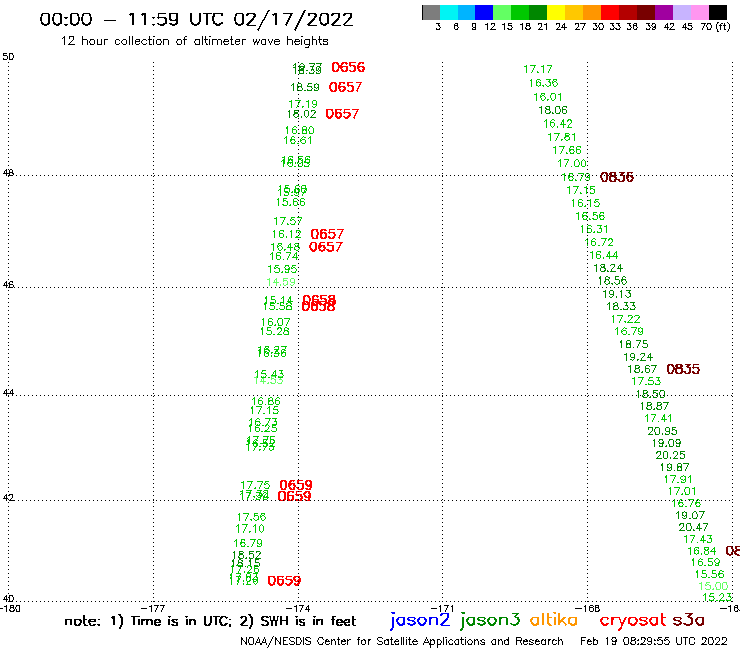Screen dimensions: 740x650
Task: Click wave height value "19.13"
Action: click(x=617, y=294)
